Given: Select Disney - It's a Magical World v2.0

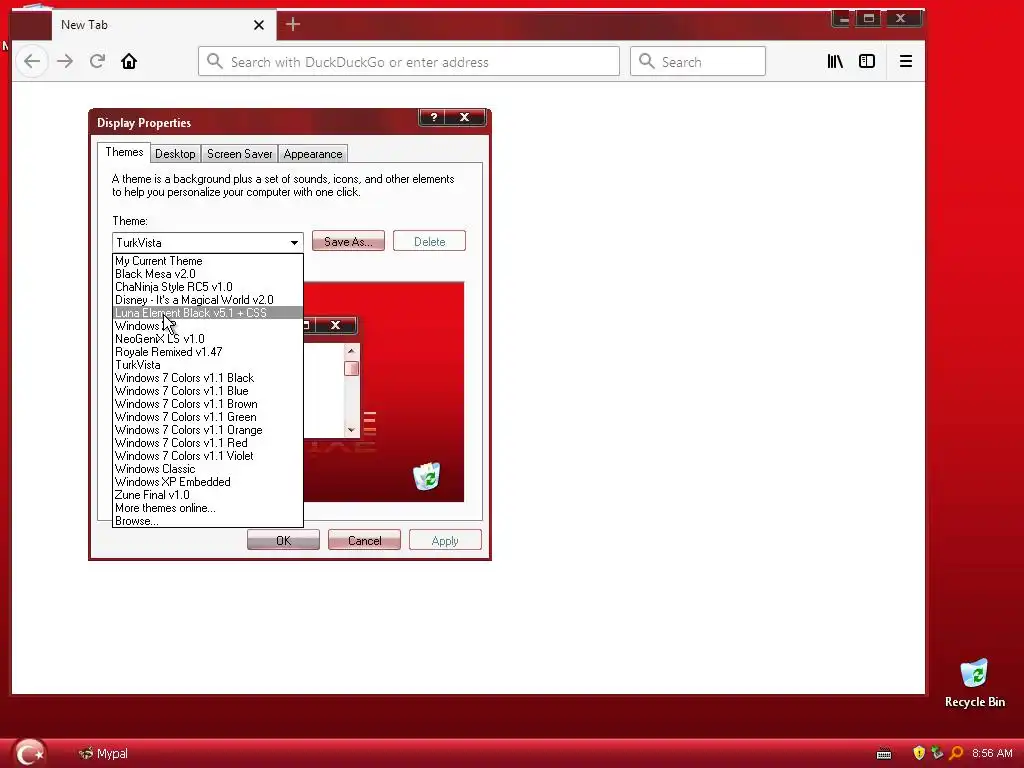Looking at the screenshot, I should 208,300.
